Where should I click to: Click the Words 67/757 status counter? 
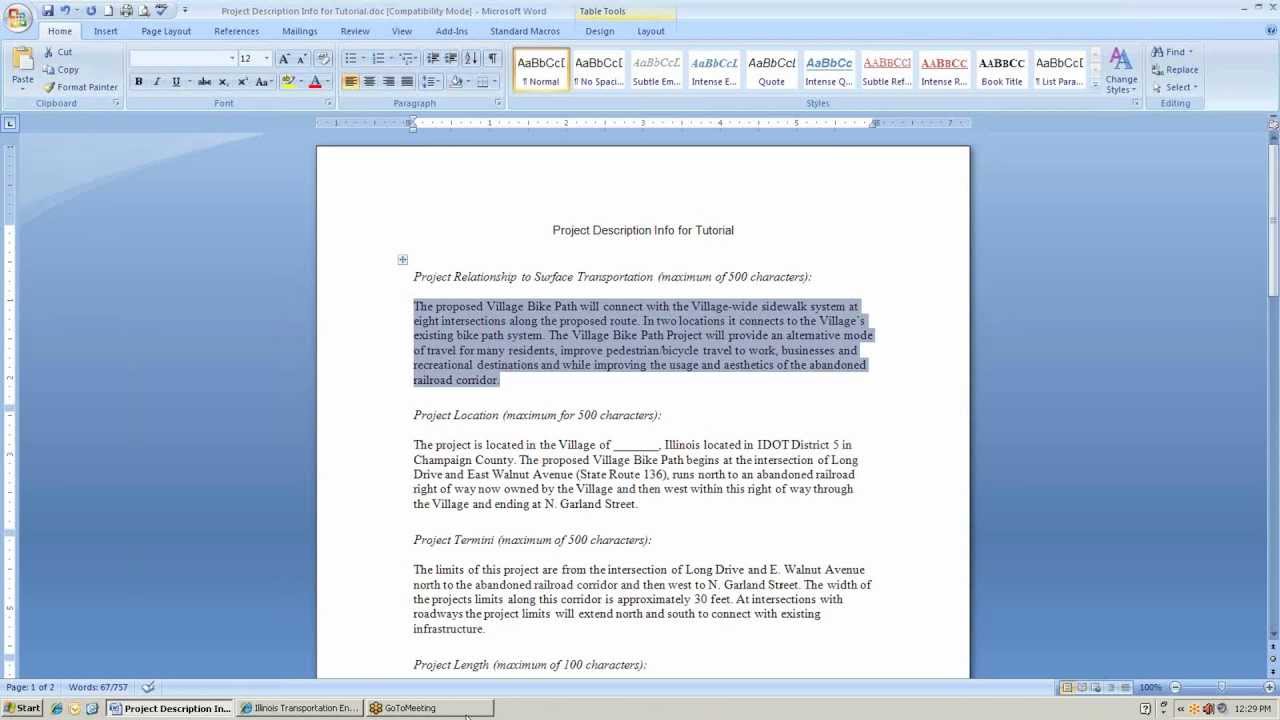tap(98, 688)
